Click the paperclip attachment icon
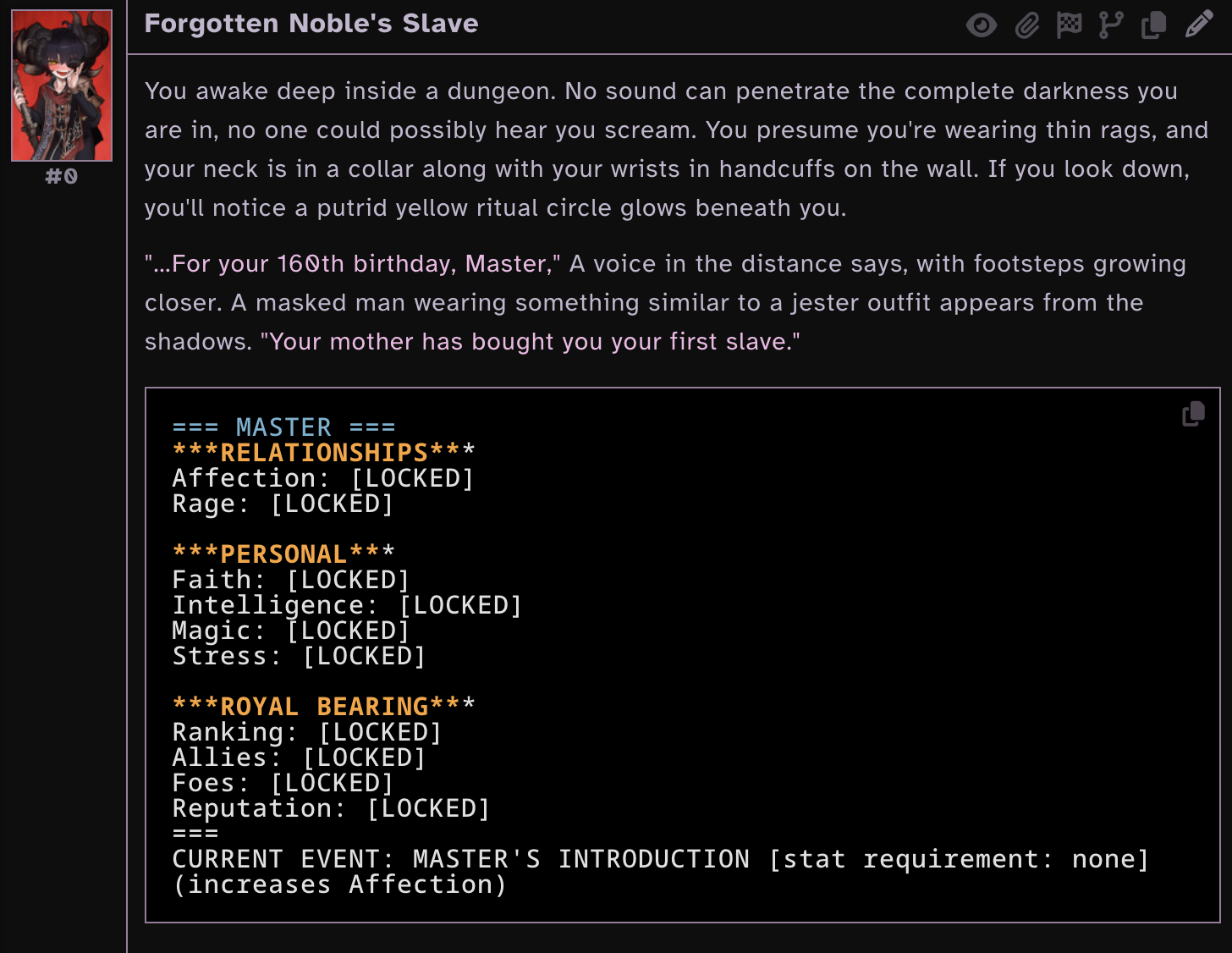The width and height of the screenshot is (1232, 953). [1026, 25]
